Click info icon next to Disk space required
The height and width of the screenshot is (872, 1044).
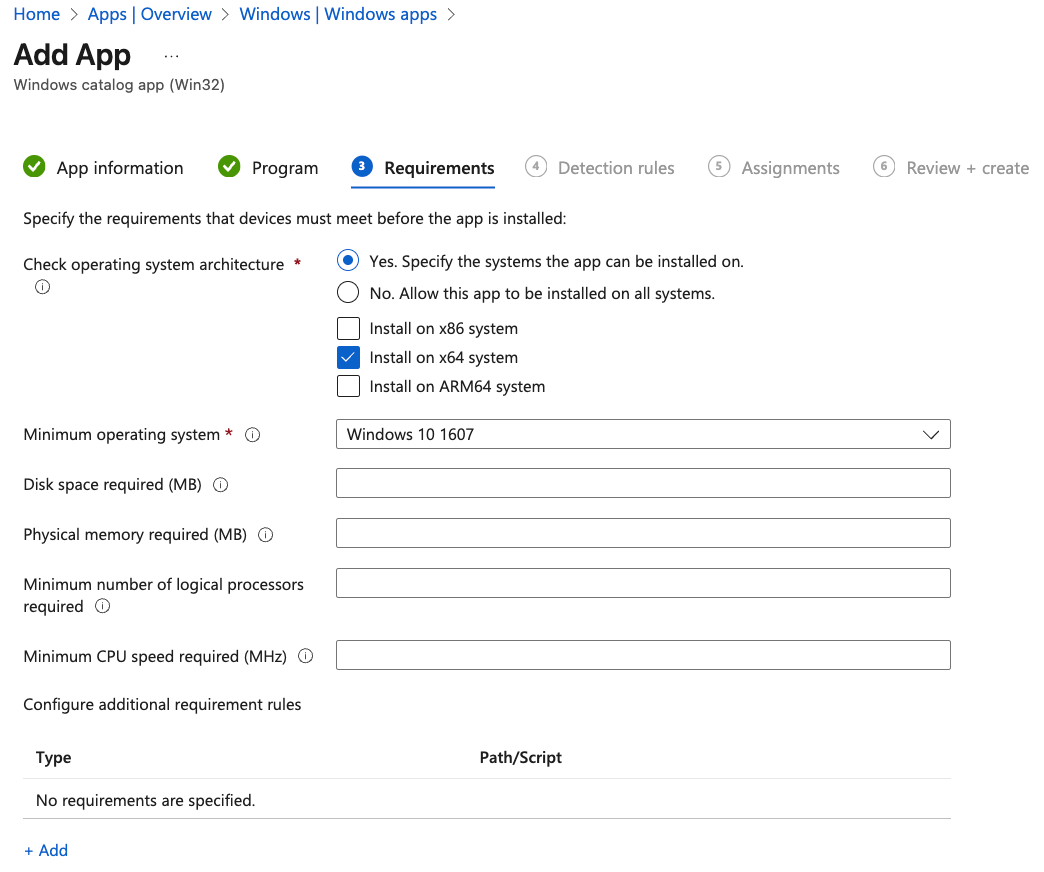coord(221,485)
